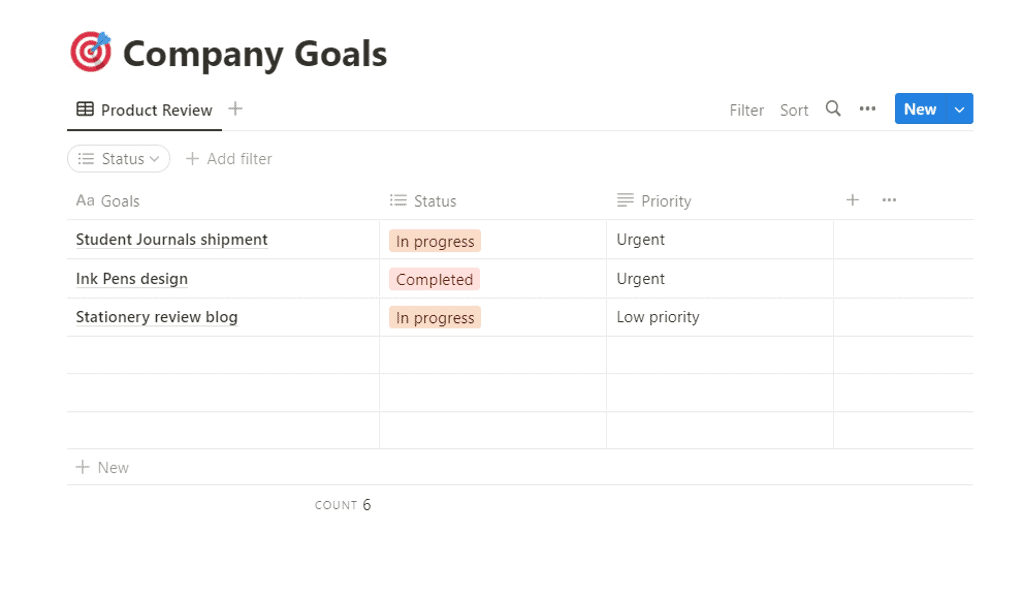Click the Goals column header
Screen dimensions: 1024x597
119,201
